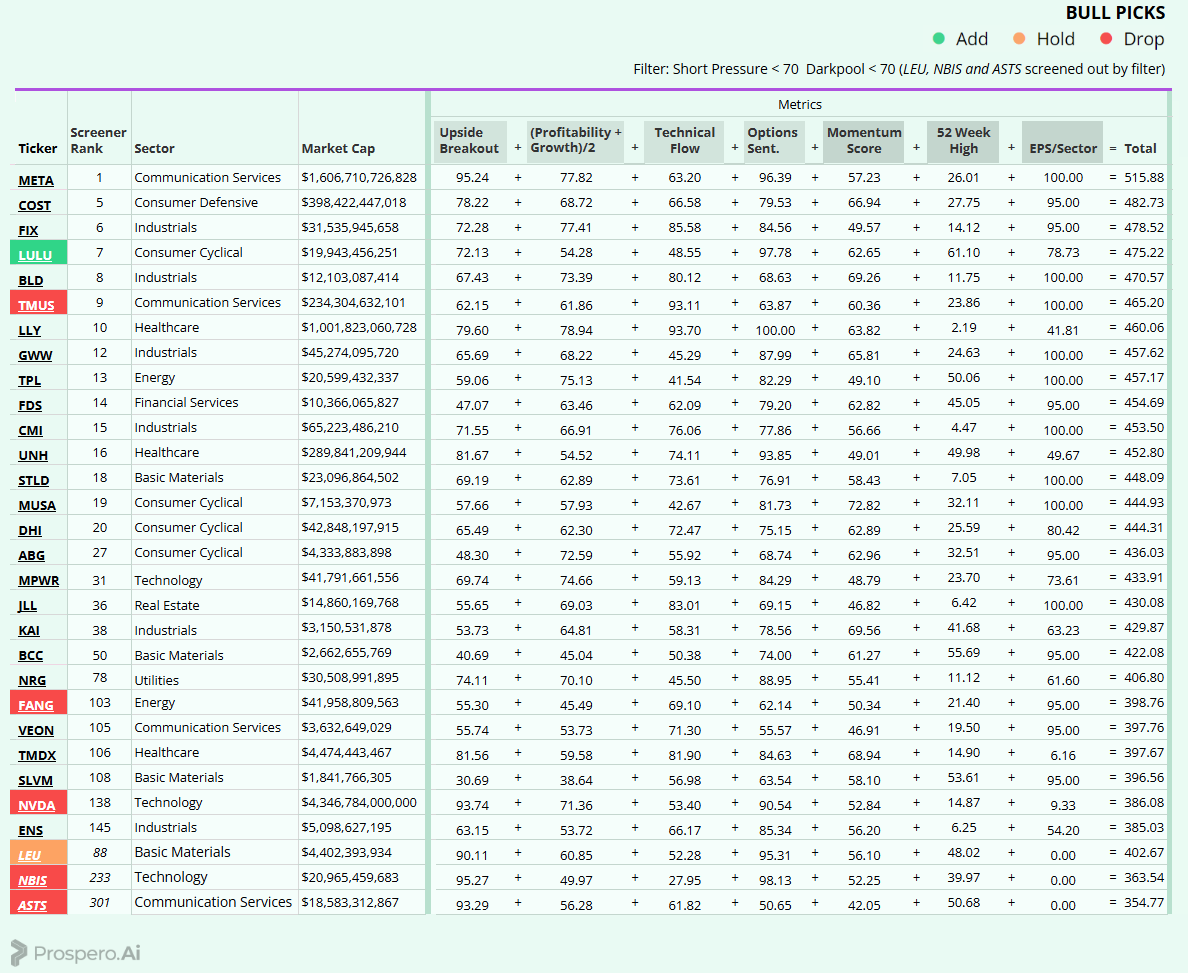Select the Momentum Score column header
1188x973 pixels.
click(864, 141)
